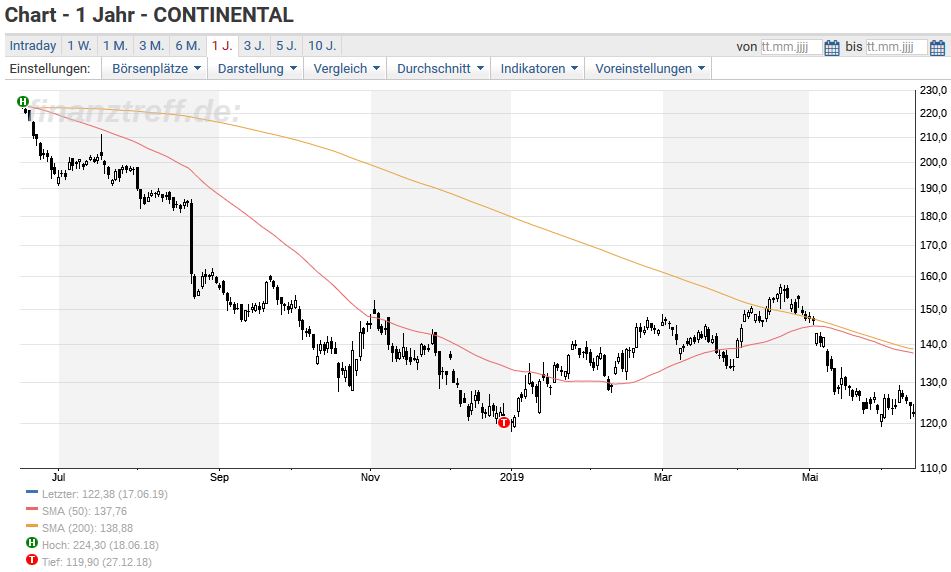This screenshot has height=572, width=951.
Task: Click the red SMA (50) legend swatch
Action: (x=32, y=510)
